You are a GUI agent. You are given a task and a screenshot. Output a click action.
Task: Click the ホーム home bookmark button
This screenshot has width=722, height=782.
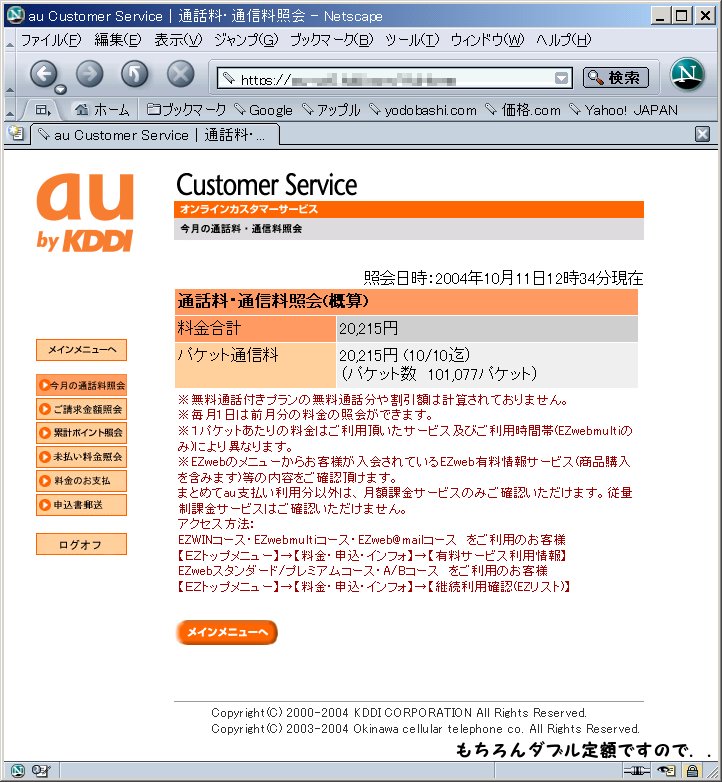[102, 110]
